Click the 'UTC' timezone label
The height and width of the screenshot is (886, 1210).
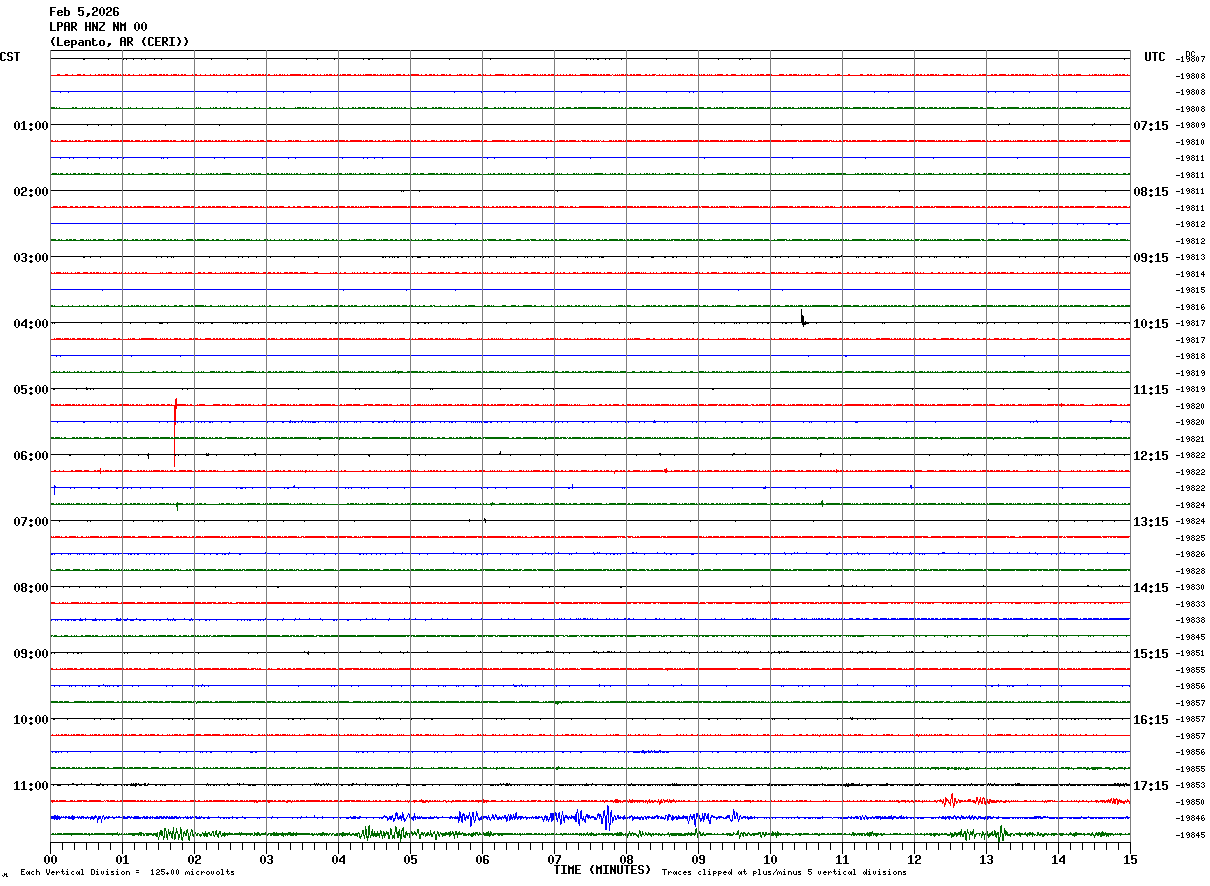(1155, 57)
